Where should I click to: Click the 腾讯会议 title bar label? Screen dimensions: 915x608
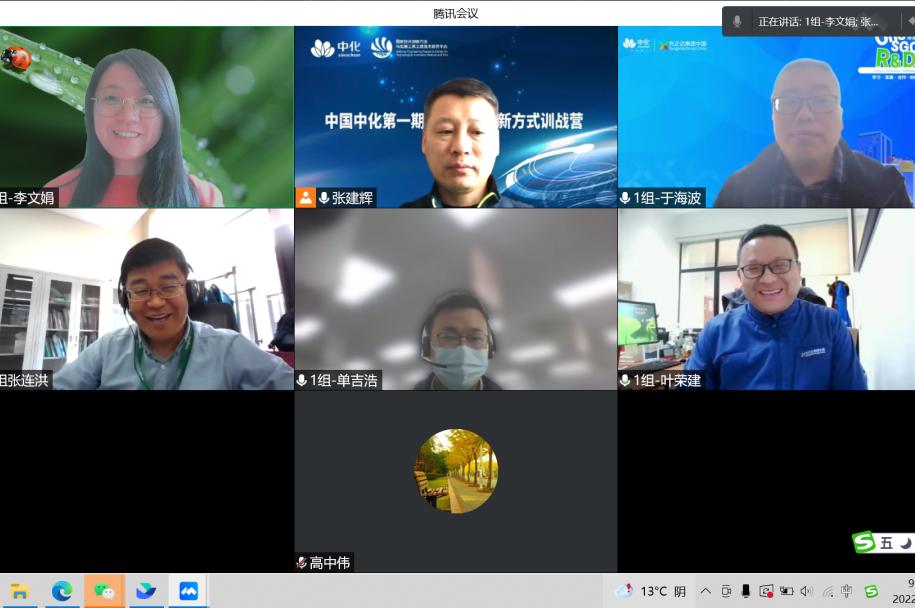tap(457, 14)
